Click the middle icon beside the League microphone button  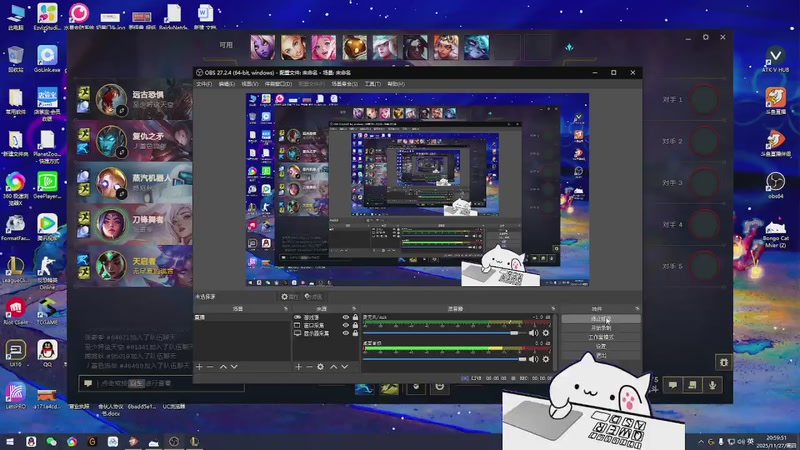692,385
